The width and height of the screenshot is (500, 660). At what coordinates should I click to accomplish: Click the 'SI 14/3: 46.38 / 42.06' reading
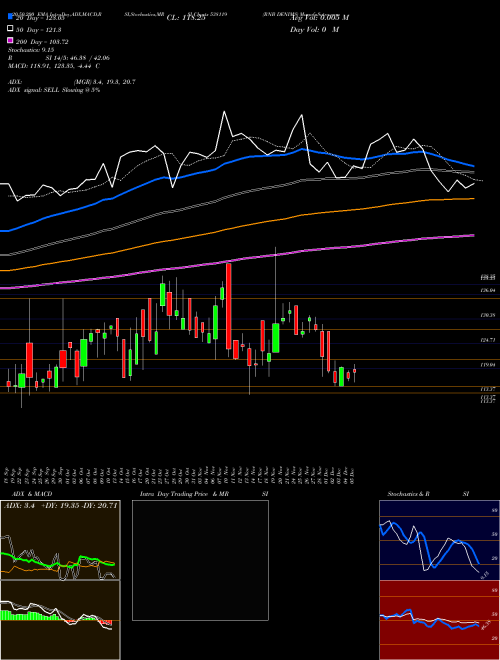pyautogui.click(x=77, y=58)
